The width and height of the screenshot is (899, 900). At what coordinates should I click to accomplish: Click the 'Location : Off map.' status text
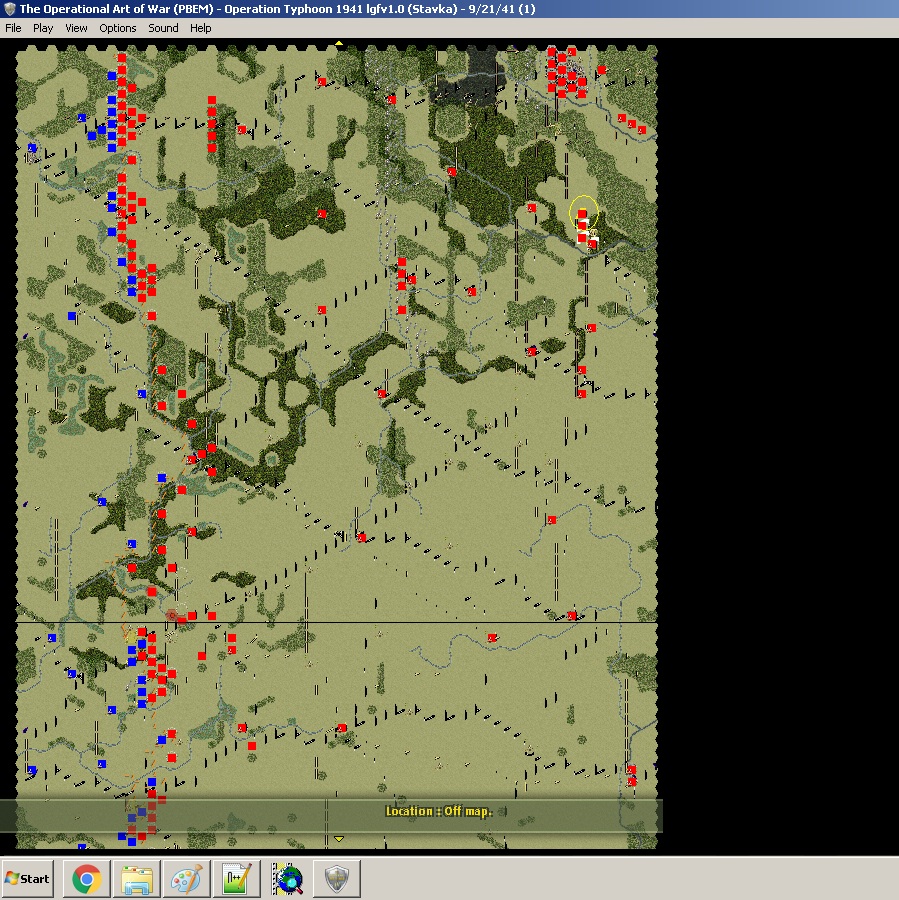[439, 811]
